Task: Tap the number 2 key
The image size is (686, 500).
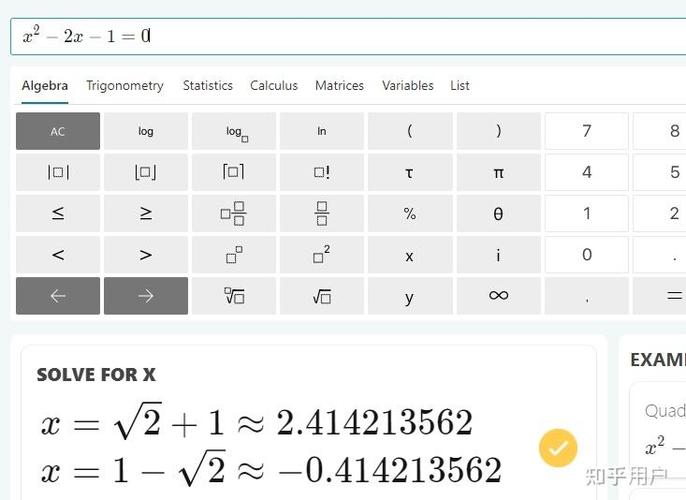Action: (x=660, y=213)
